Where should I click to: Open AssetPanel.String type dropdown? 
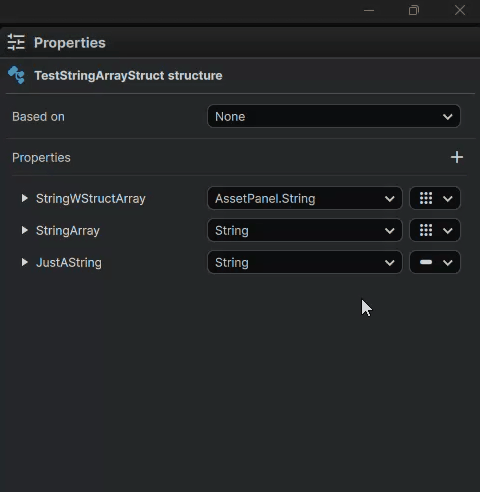pos(305,198)
